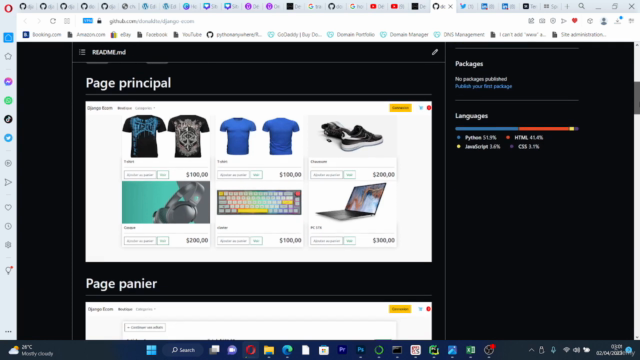Open the search tabs magnifier
640x360 pixels.
[582, 7]
